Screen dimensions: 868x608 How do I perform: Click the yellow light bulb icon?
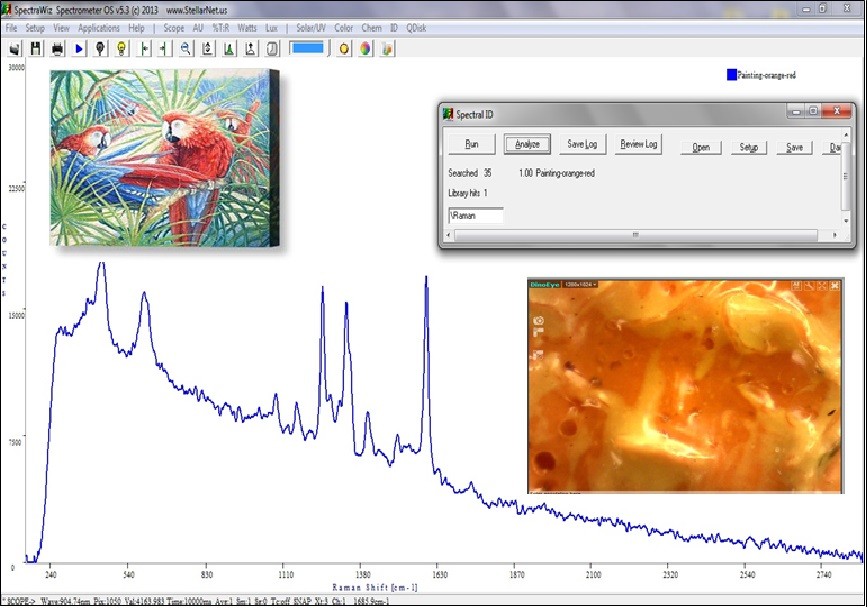point(122,48)
